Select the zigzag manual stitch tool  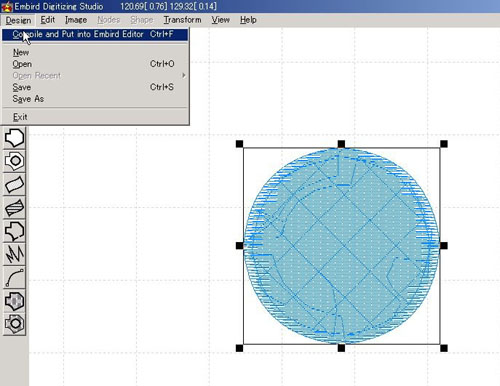pyautogui.click(x=14, y=254)
